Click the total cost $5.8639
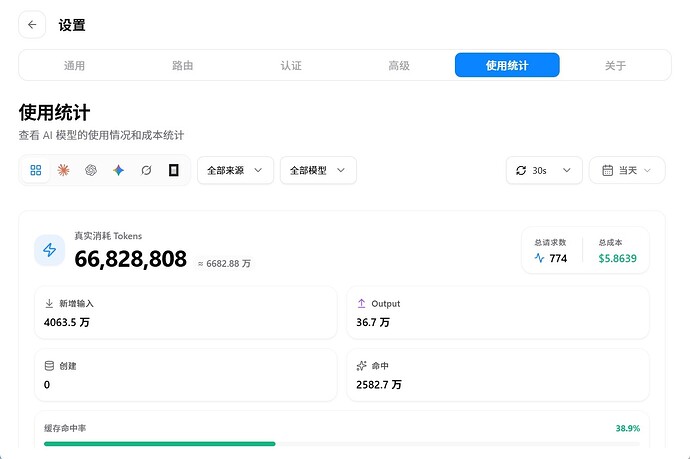Viewport: 690px width, 459px height. (617, 258)
